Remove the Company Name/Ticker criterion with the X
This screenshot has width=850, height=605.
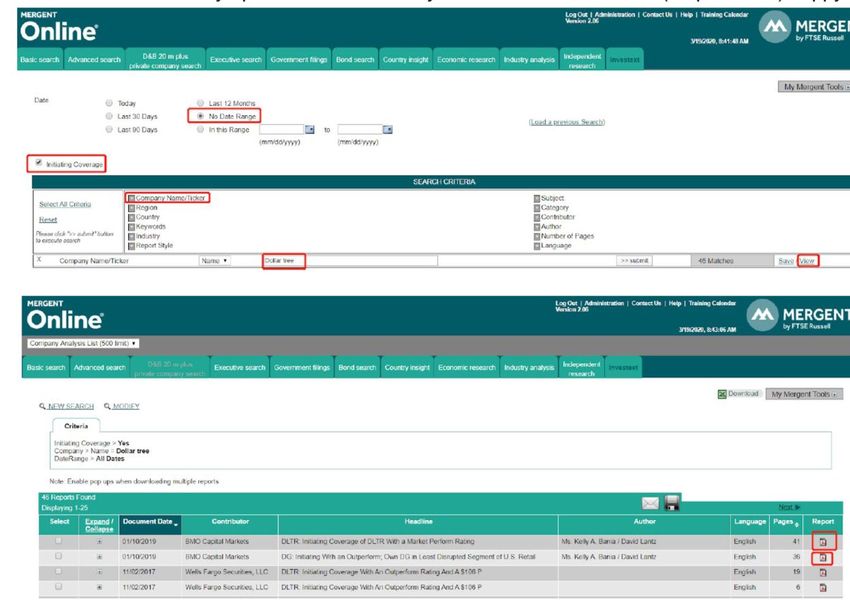tap(39, 260)
